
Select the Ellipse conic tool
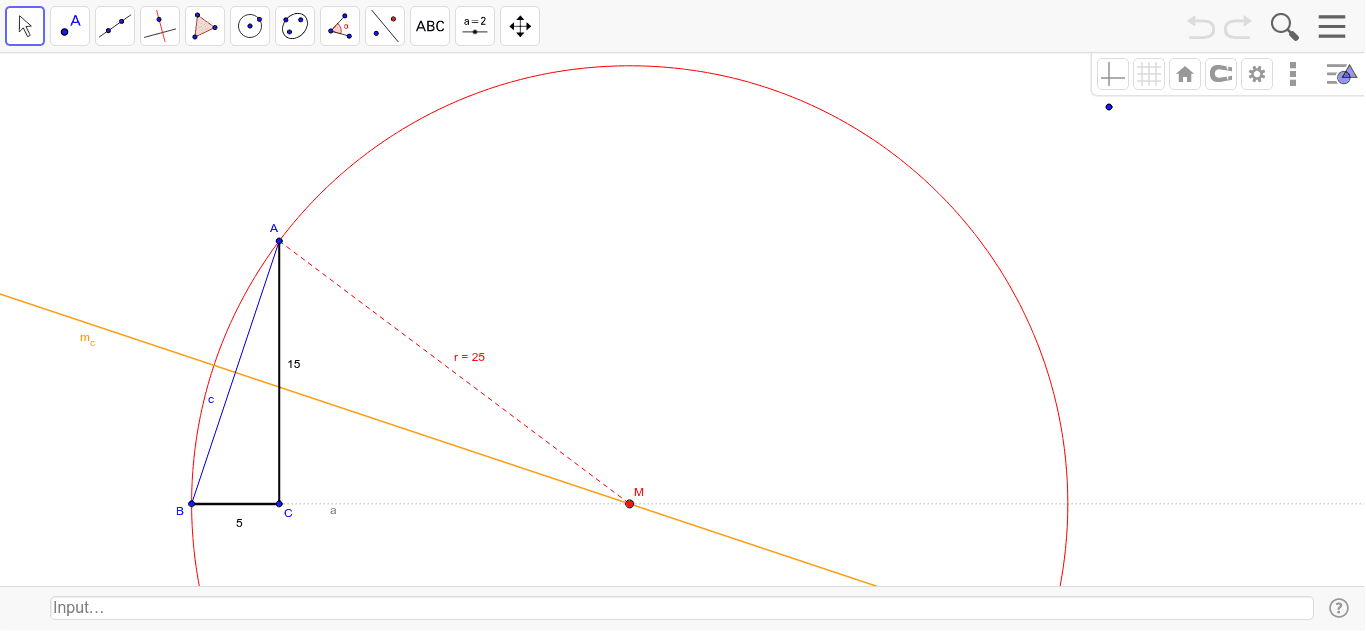295,26
